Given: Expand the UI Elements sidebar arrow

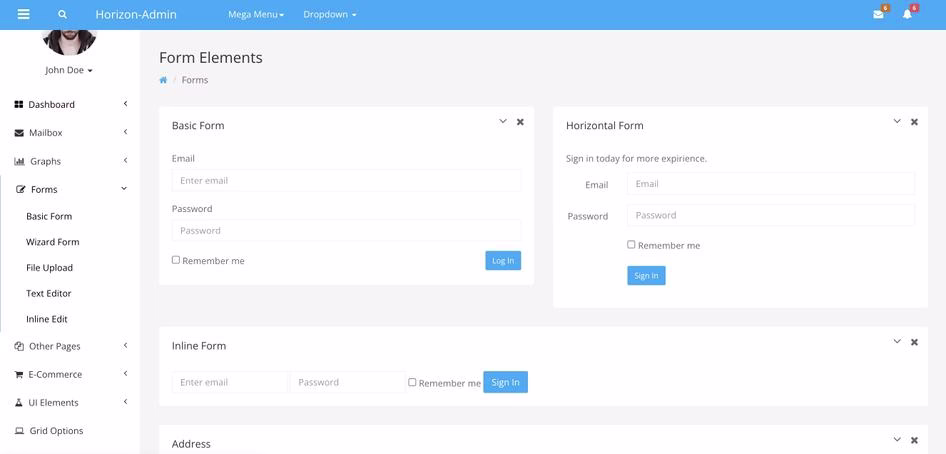Looking at the screenshot, I should (x=125, y=402).
